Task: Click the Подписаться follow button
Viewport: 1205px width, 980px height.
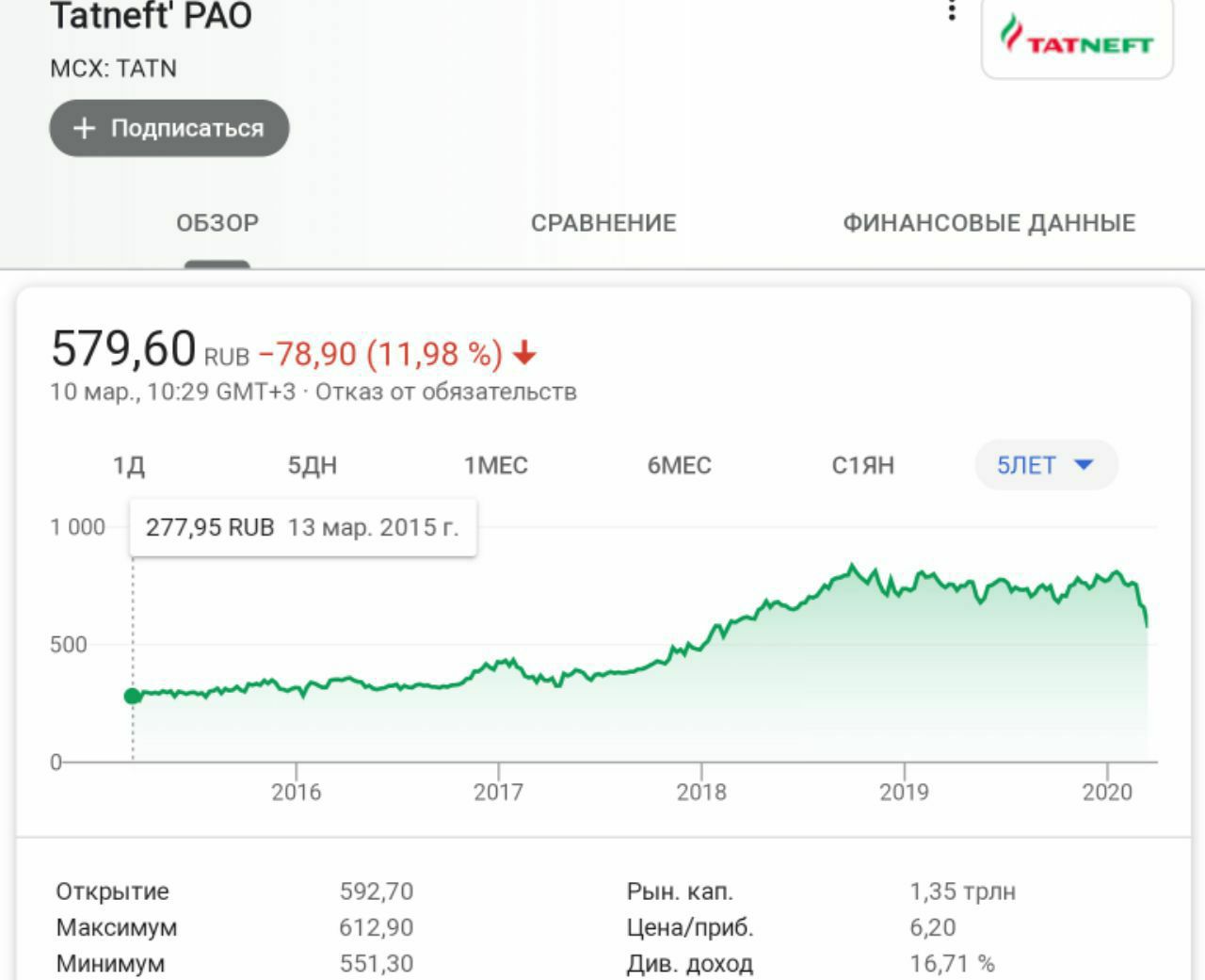Action: [x=169, y=128]
